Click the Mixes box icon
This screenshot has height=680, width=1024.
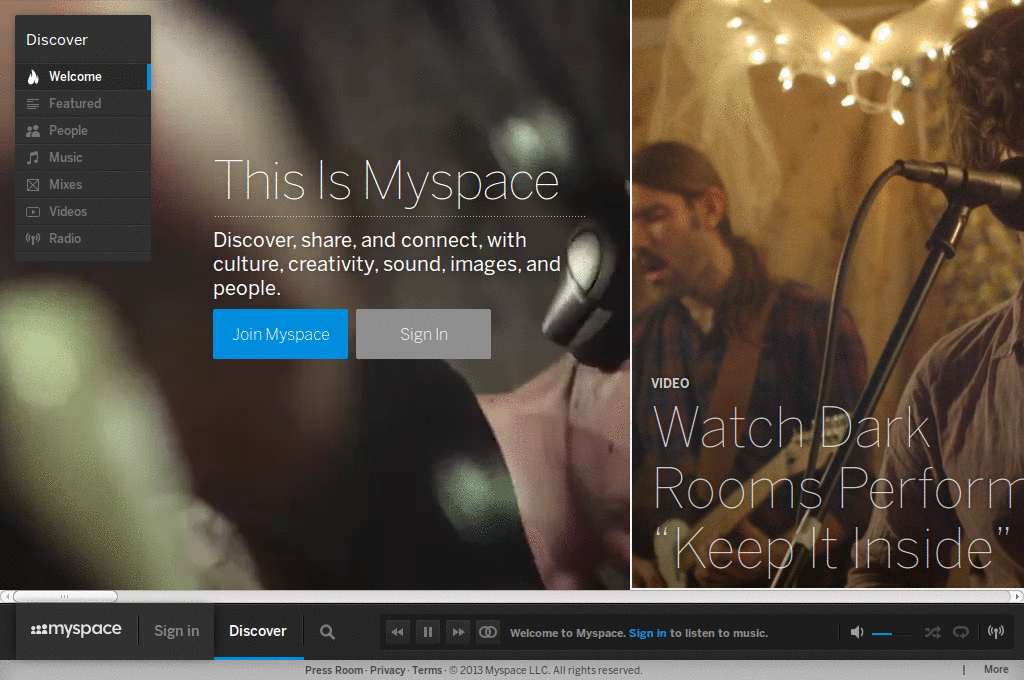tap(33, 185)
